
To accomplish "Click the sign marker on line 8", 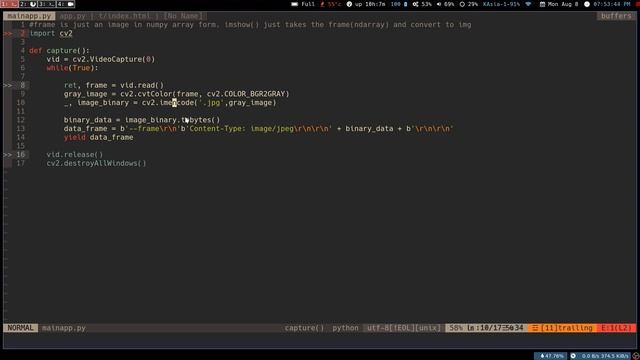I will tap(8, 85).
